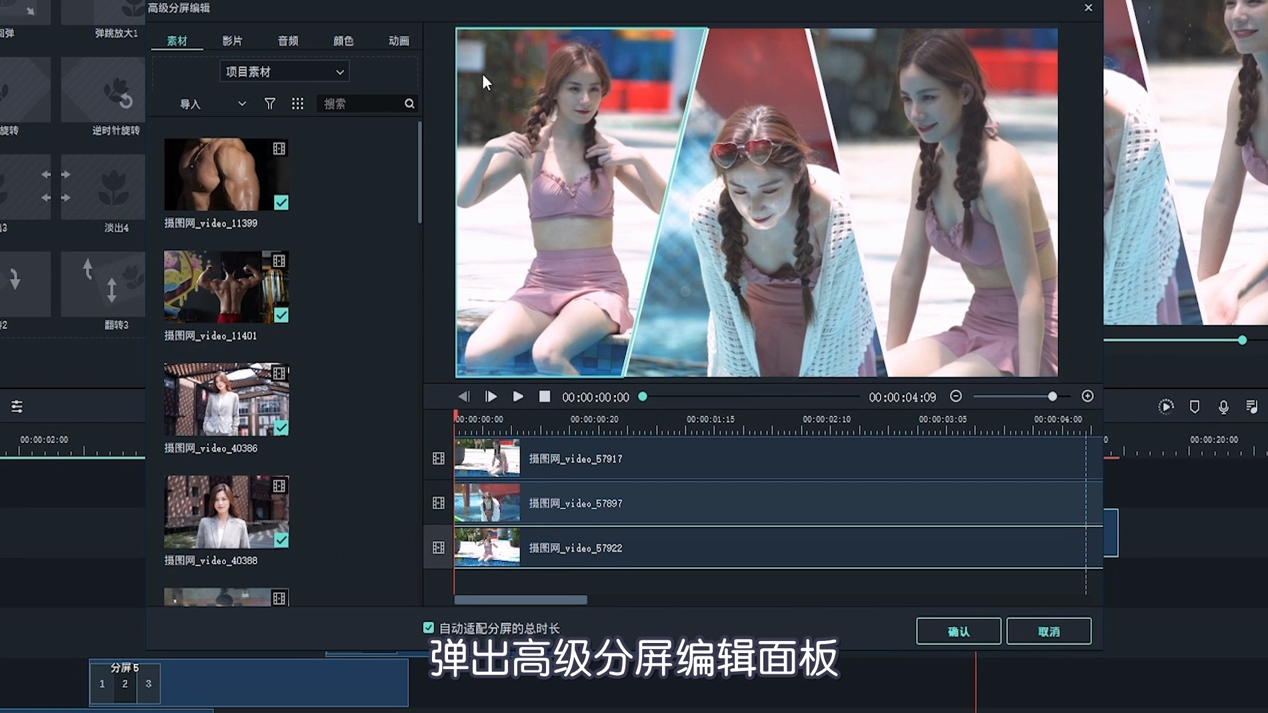
Task: Click render preview icon in main window
Action: tap(1166, 407)
